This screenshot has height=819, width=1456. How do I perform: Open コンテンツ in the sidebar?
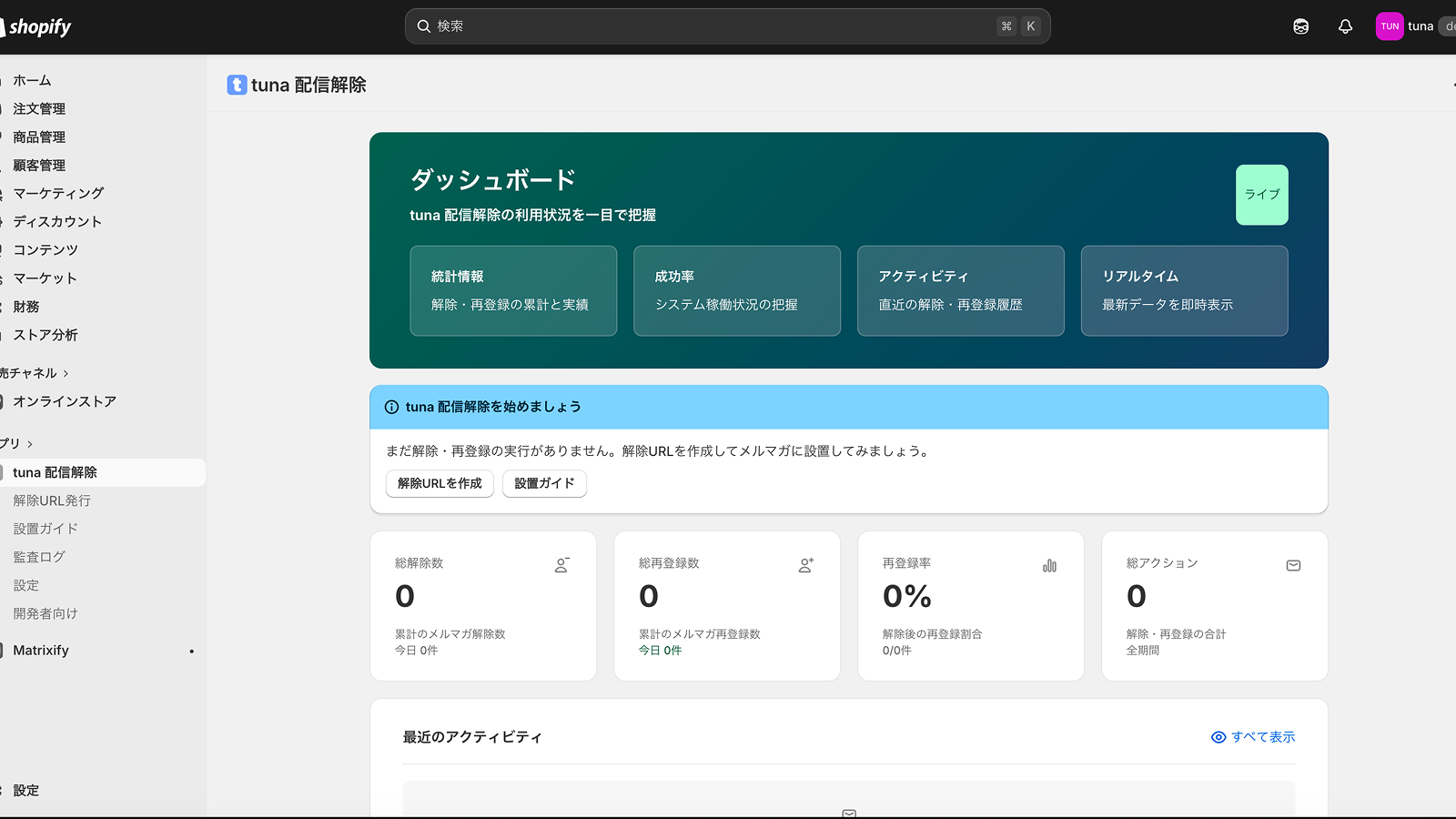45,249
